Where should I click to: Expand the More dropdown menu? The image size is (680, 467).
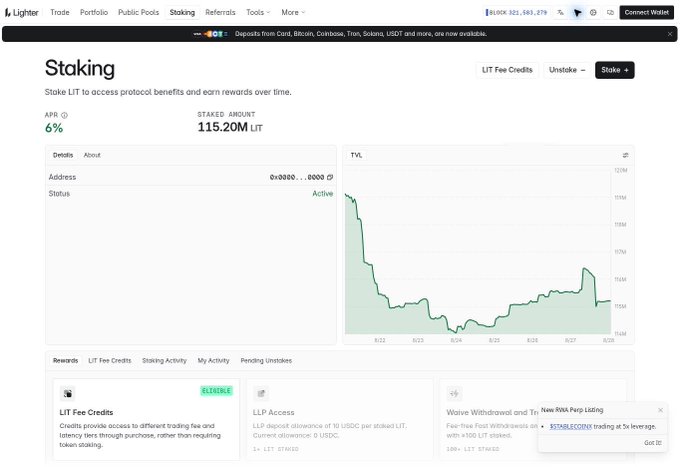point(293,13)
